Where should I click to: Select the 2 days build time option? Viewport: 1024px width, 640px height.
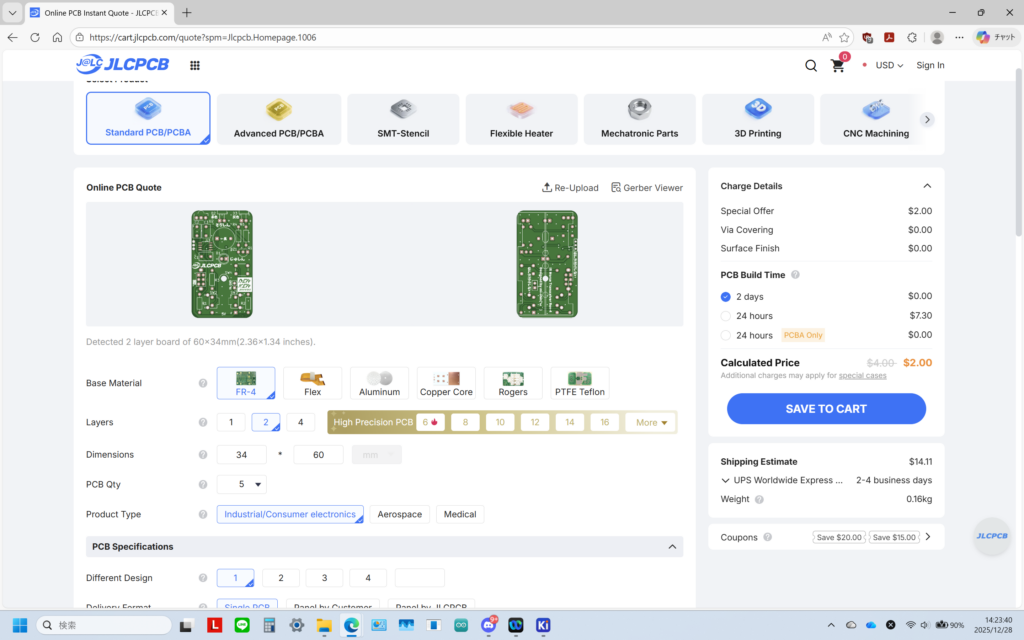[x=726, y=297]
